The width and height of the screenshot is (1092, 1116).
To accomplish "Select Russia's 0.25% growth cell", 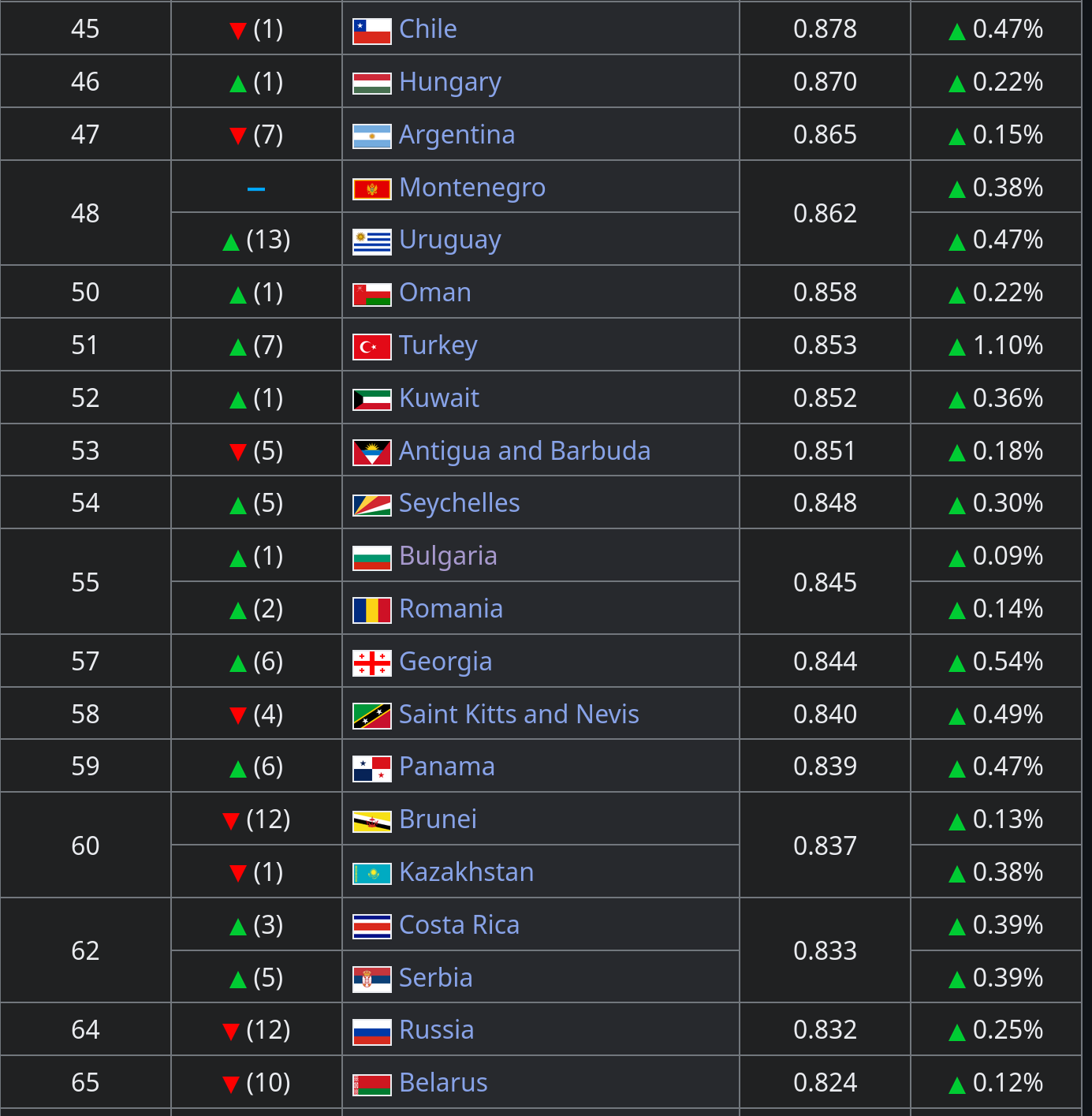I will (996, 1029).
